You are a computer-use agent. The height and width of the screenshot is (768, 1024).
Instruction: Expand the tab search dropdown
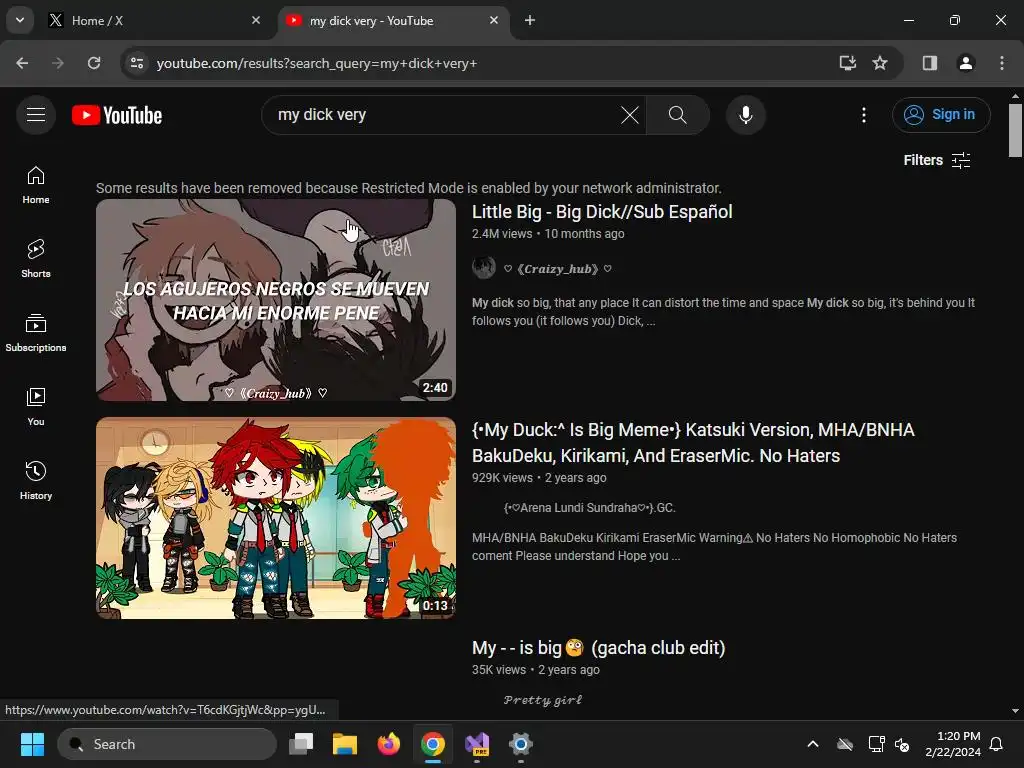[x=20, y=20]
